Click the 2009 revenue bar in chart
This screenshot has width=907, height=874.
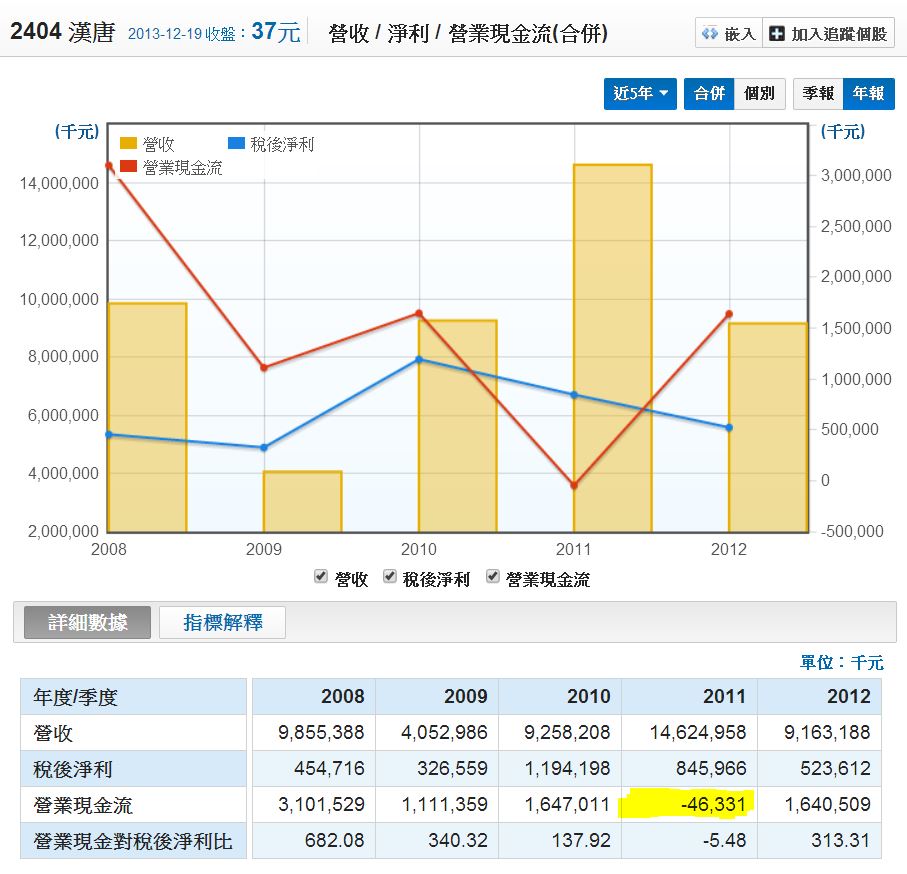click(x=302, y=500)
